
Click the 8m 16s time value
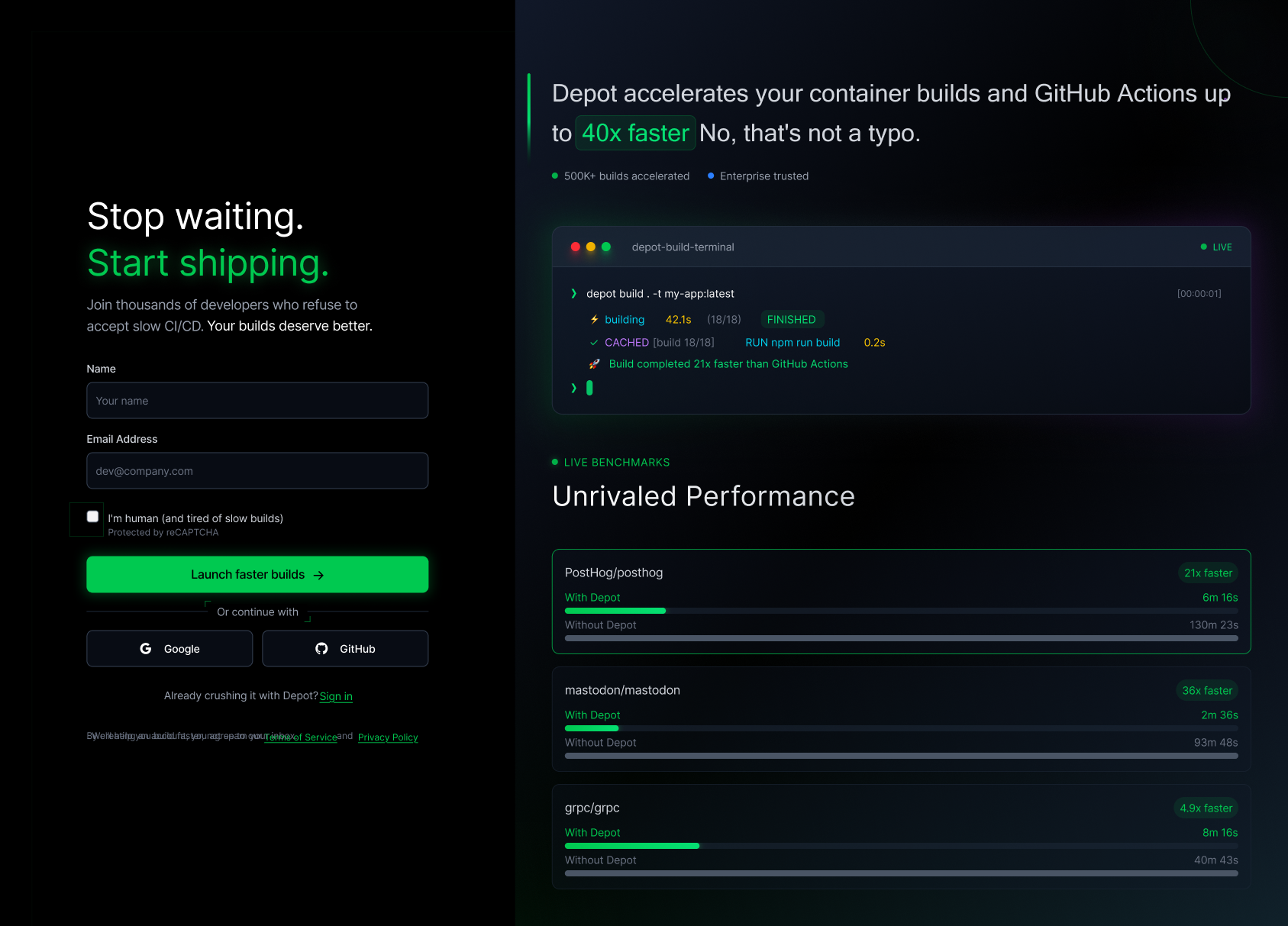[1220, 833]
